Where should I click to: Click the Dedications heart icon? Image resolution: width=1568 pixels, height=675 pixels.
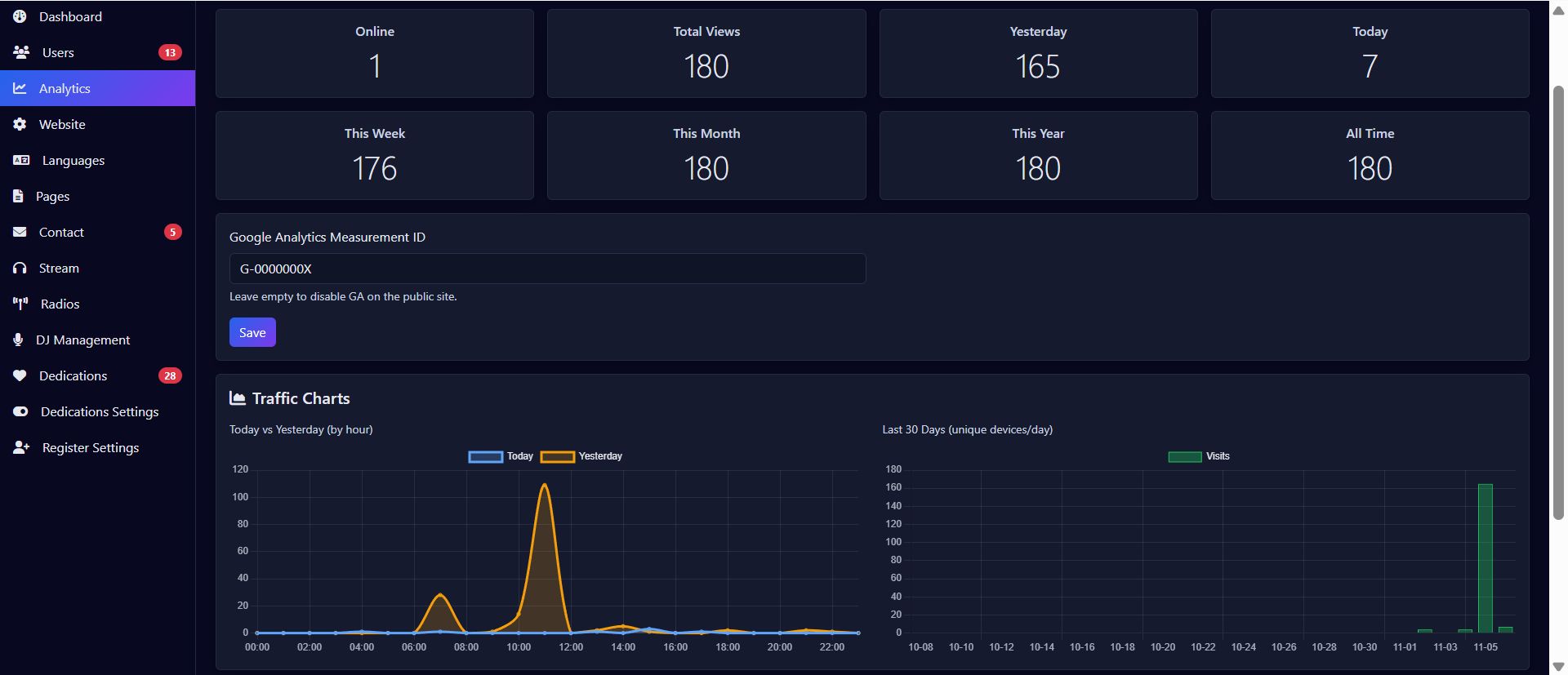point(20,375)
